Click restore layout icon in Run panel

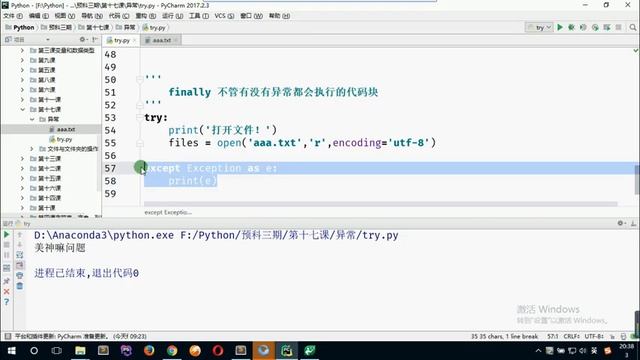(x=7, y=268)
